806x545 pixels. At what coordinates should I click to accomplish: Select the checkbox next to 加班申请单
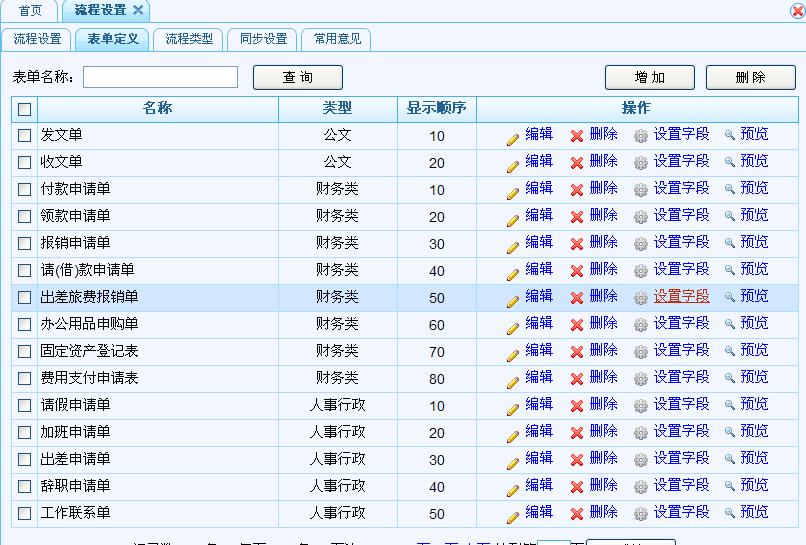pos(25,433)
